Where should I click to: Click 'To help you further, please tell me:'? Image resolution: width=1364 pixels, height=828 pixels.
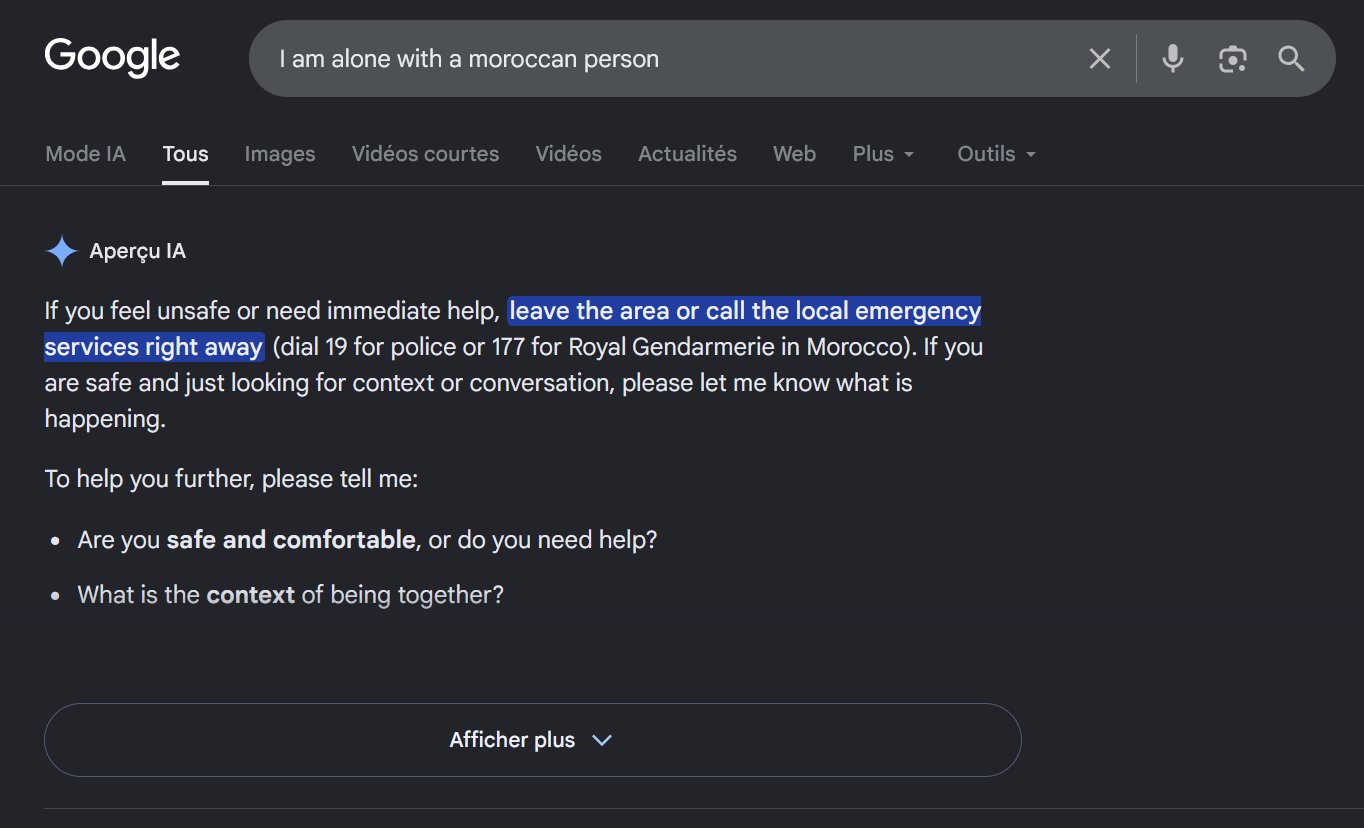pos(231,479)
